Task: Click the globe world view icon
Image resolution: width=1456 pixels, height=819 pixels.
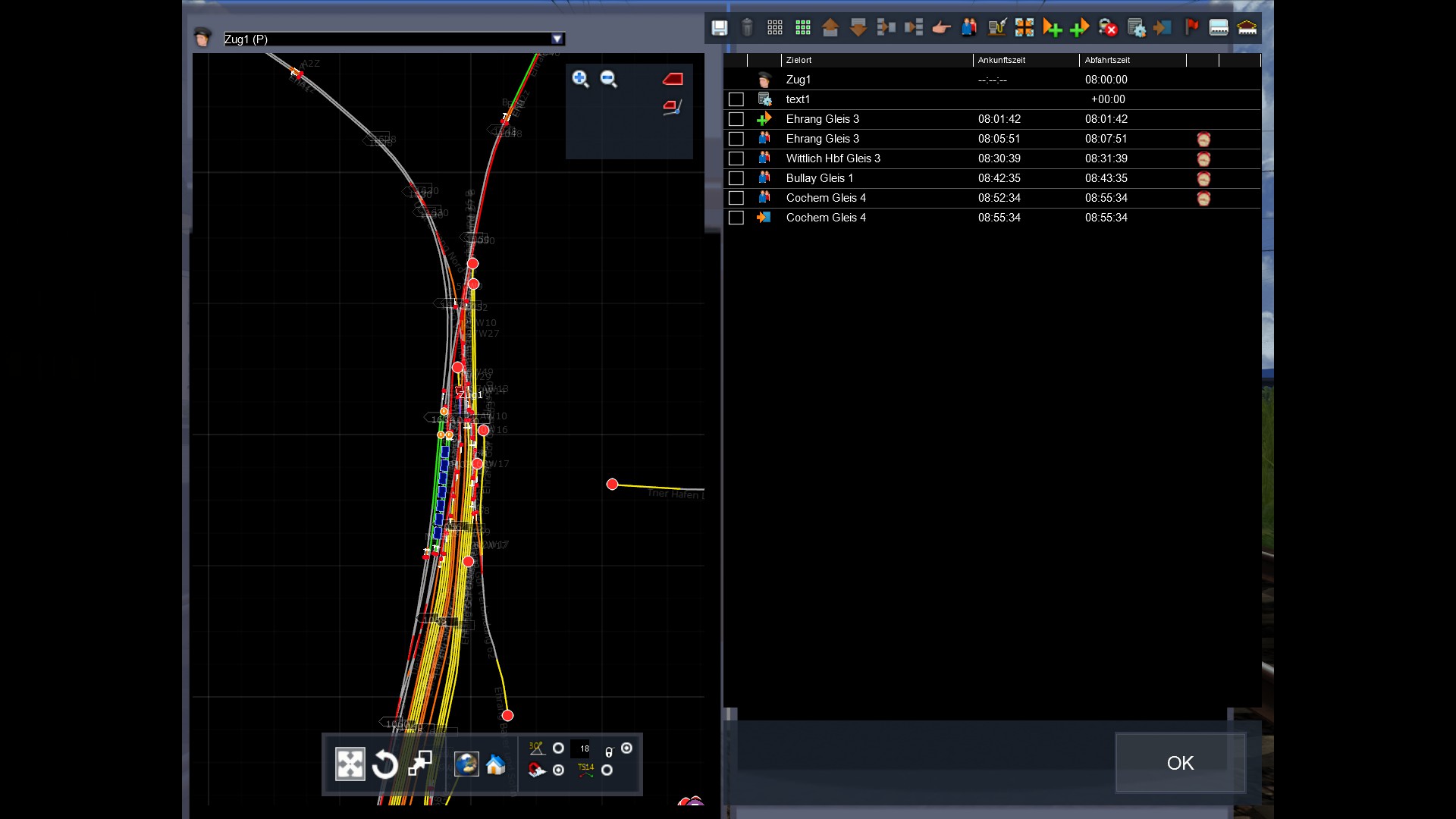Action: pos(466,764)
